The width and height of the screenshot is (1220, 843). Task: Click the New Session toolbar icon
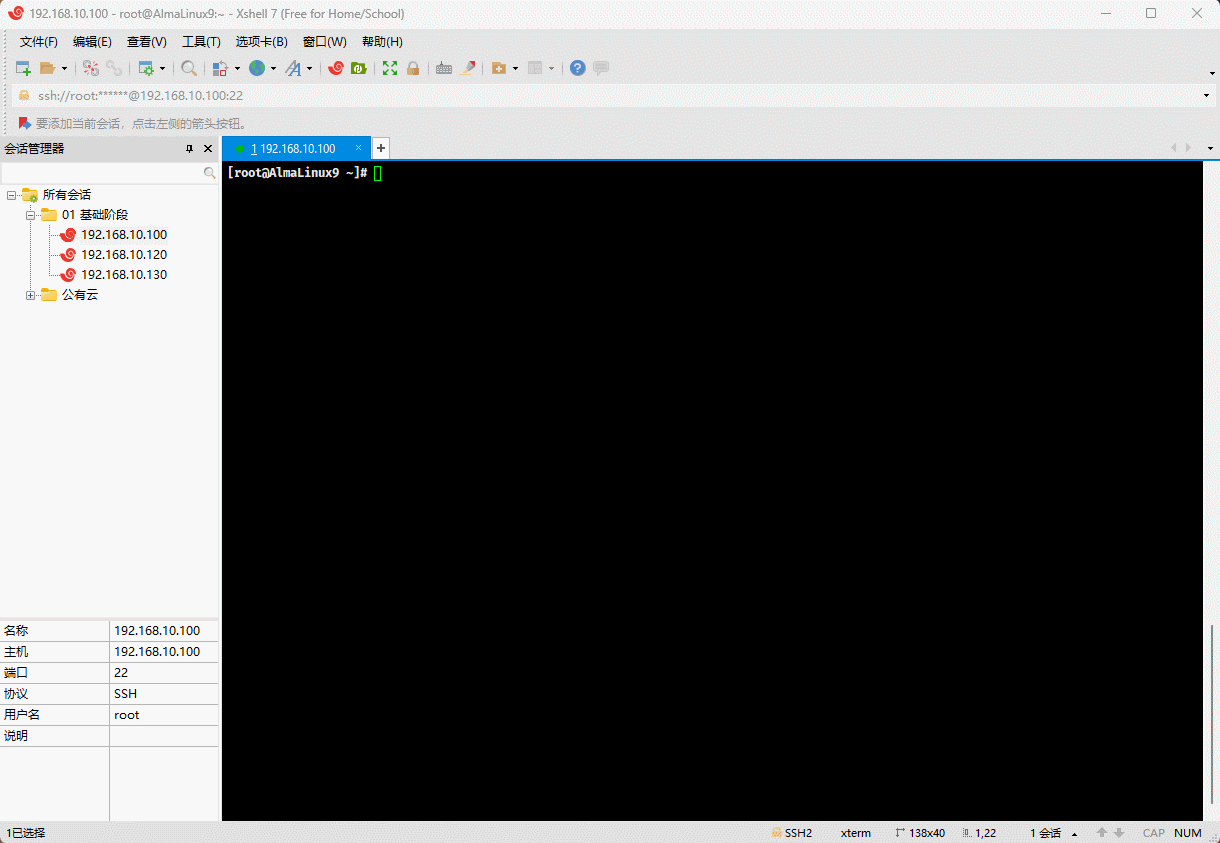pos(23,68)
